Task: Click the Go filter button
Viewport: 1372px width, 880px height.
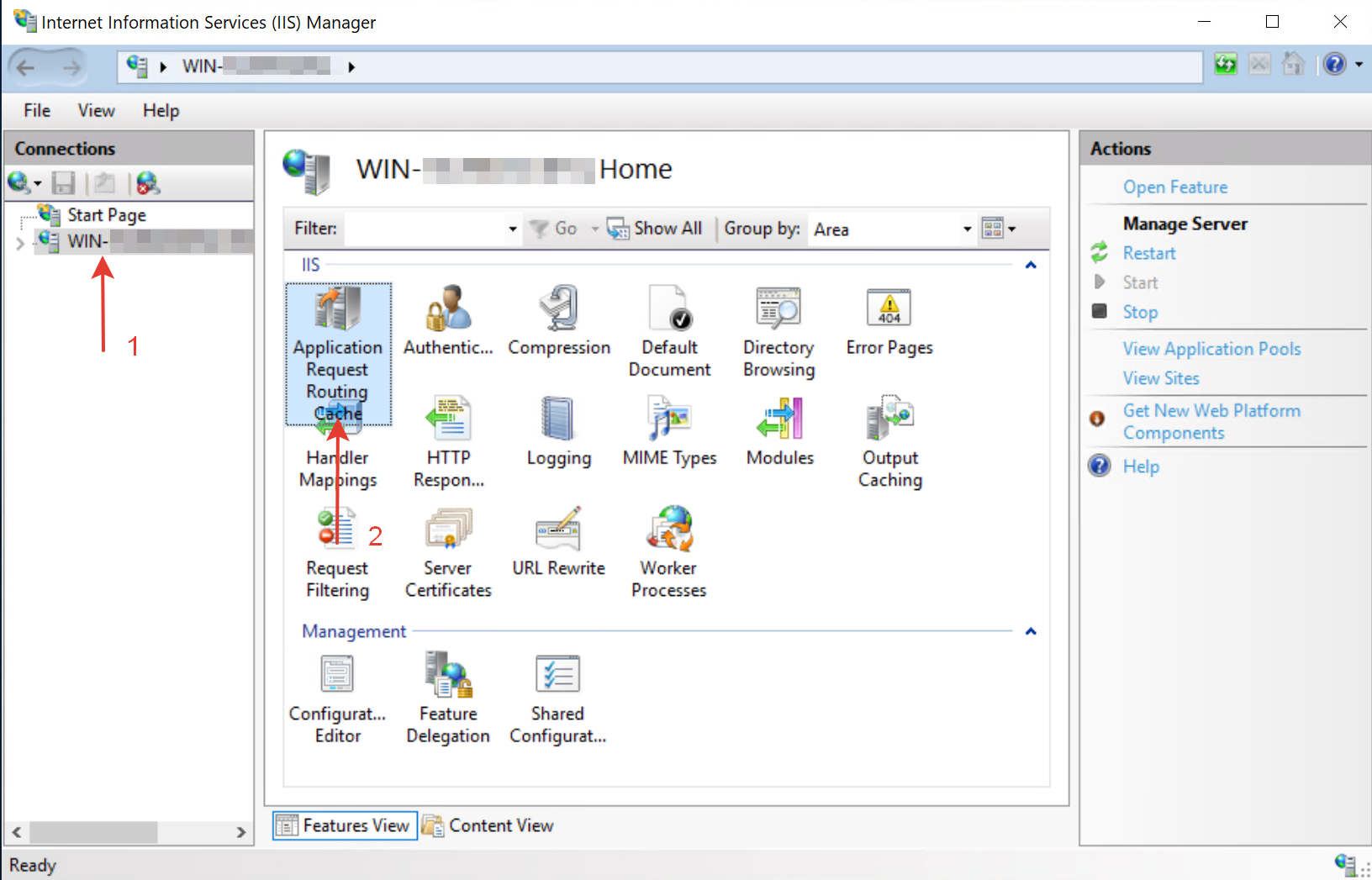Action: click(x=554, y=228)
